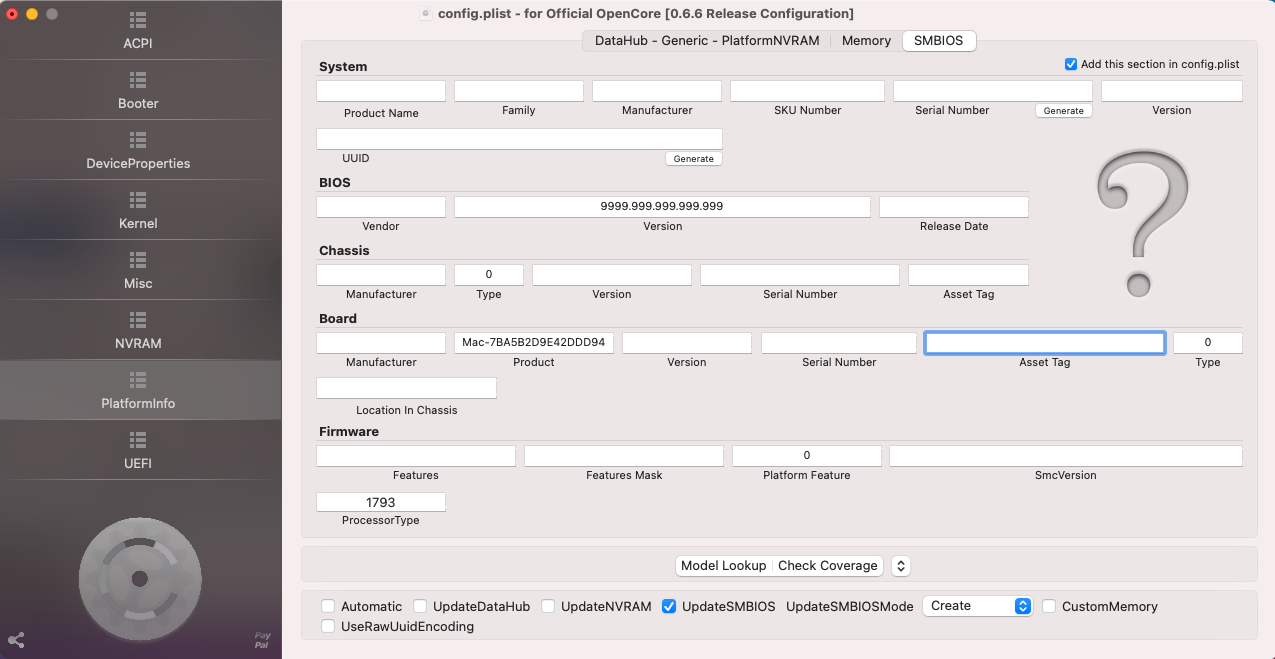The height and width of the screenshot is (659, 1275).
Task: Enable the UseRawUuidEncoding checkbox
Action: click(x=328, y=626)
